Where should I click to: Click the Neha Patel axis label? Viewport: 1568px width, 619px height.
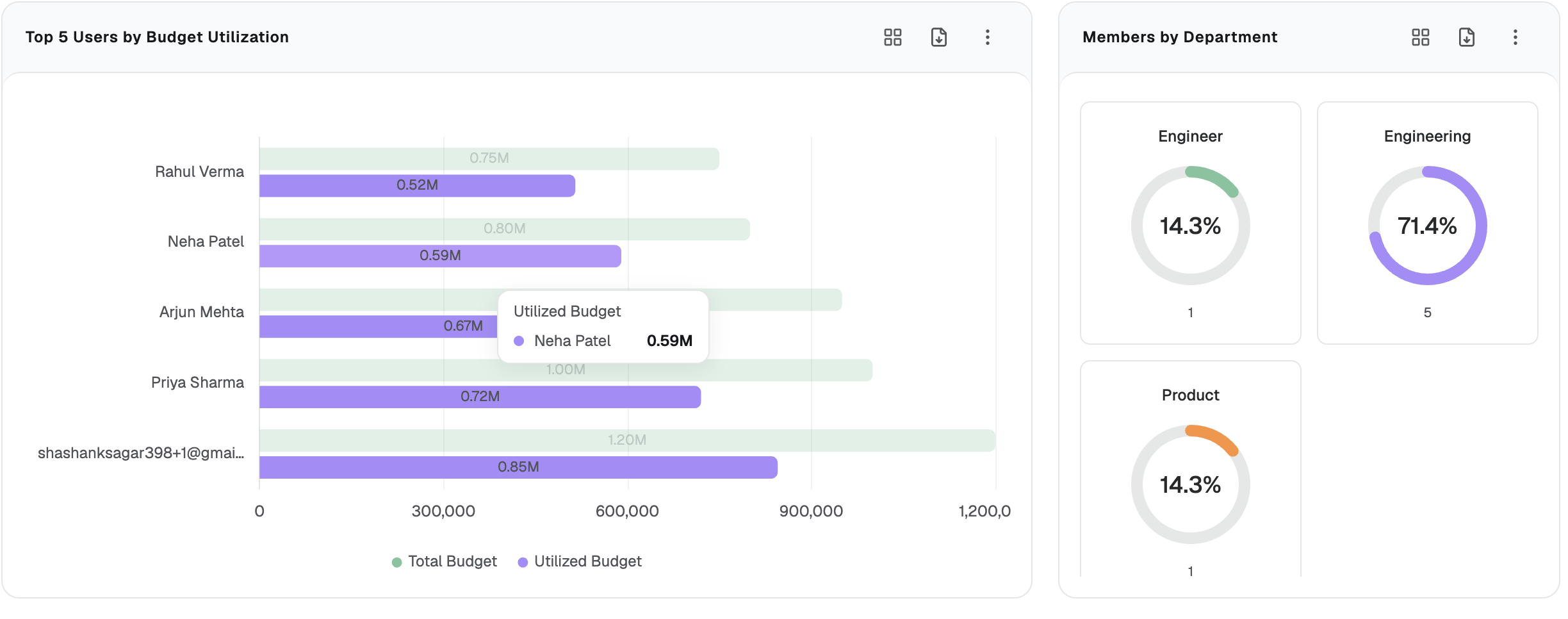pyautogui.click(x=206, y=242)
